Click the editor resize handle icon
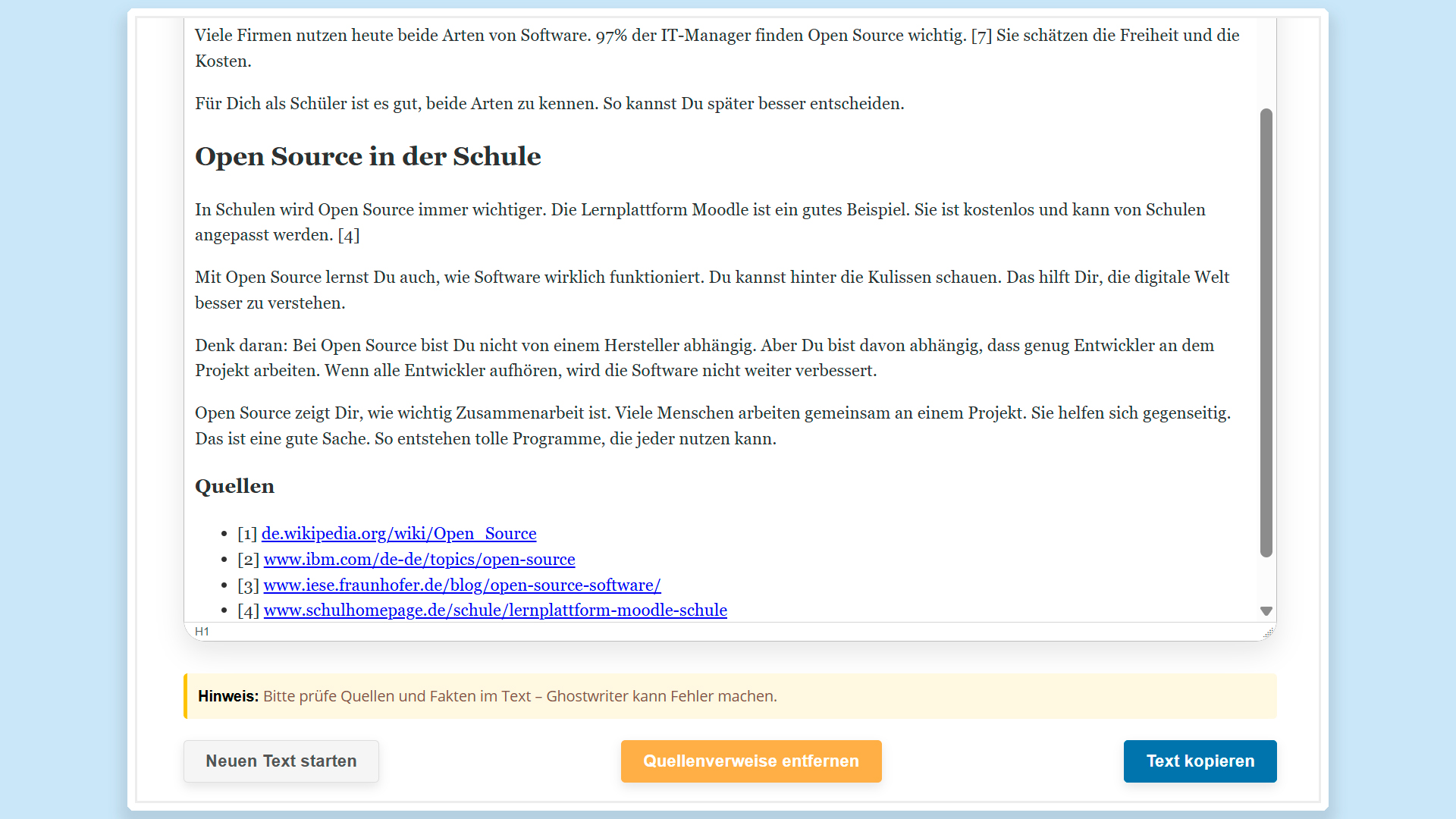Screen dimensions: 1456x819 coord(1268,632)
